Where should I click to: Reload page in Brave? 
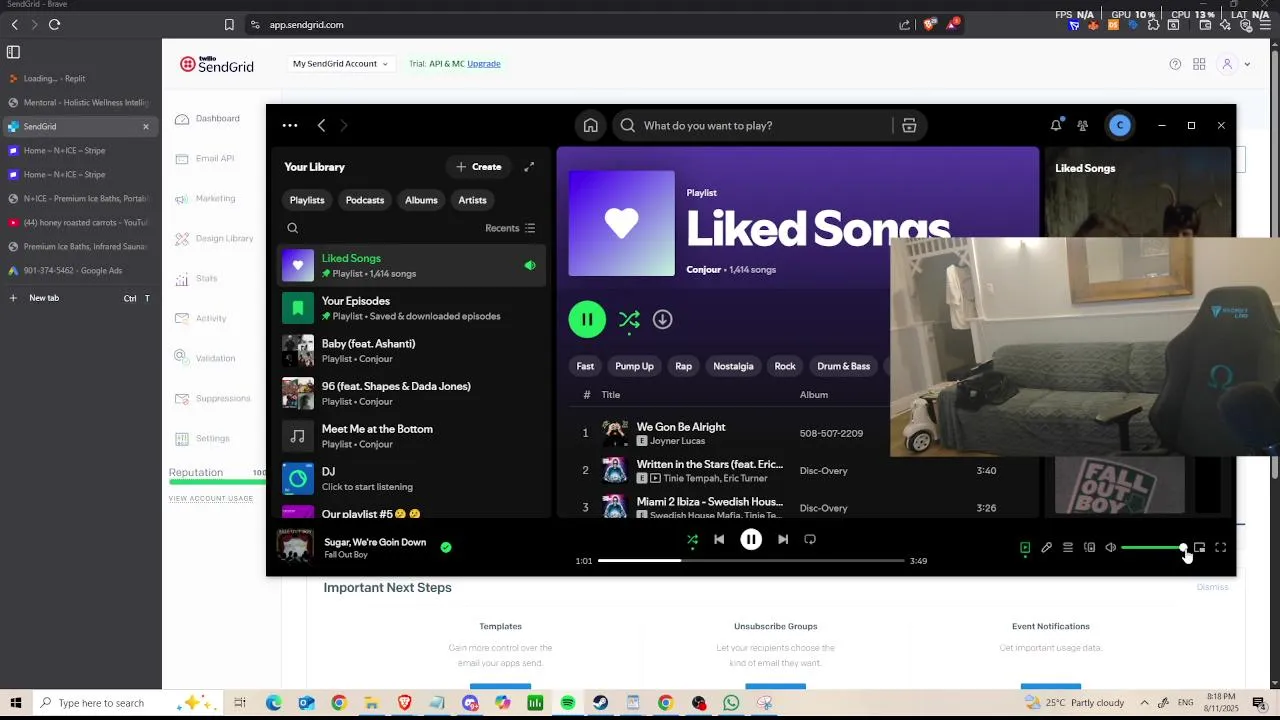[54, 25]
